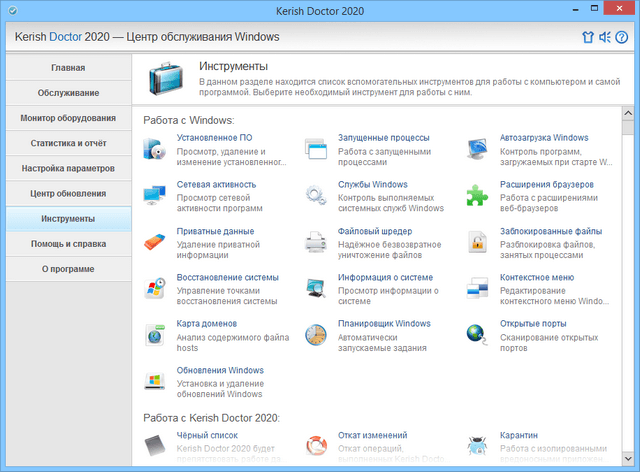The height and width of the screenshot is (472, 640).
Task: Click the Восстановление системы icon
Action: (x=154, y=288)
